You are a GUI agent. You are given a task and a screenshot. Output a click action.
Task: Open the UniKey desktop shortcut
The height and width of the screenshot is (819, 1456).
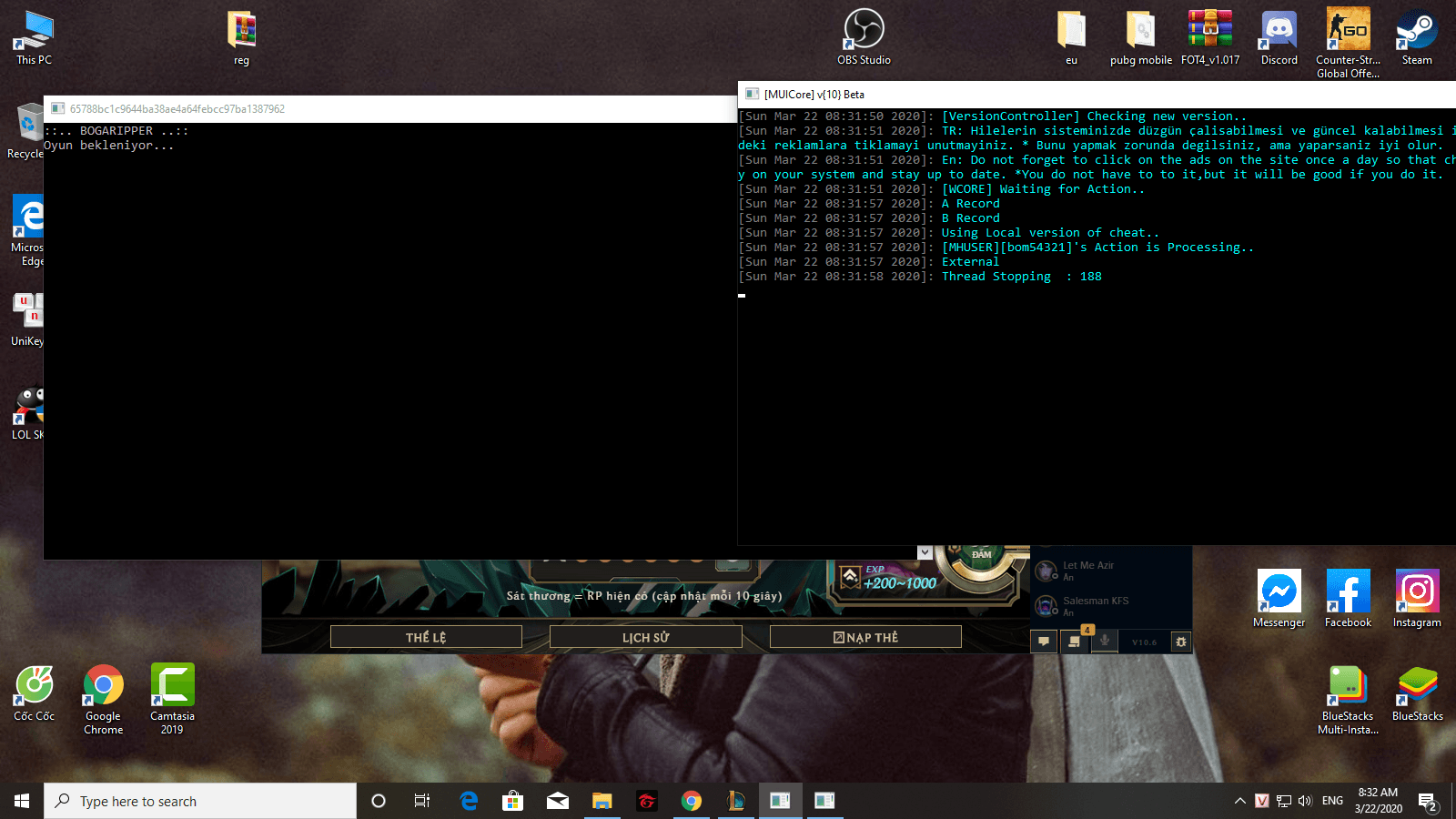click(x=27, y=319)
